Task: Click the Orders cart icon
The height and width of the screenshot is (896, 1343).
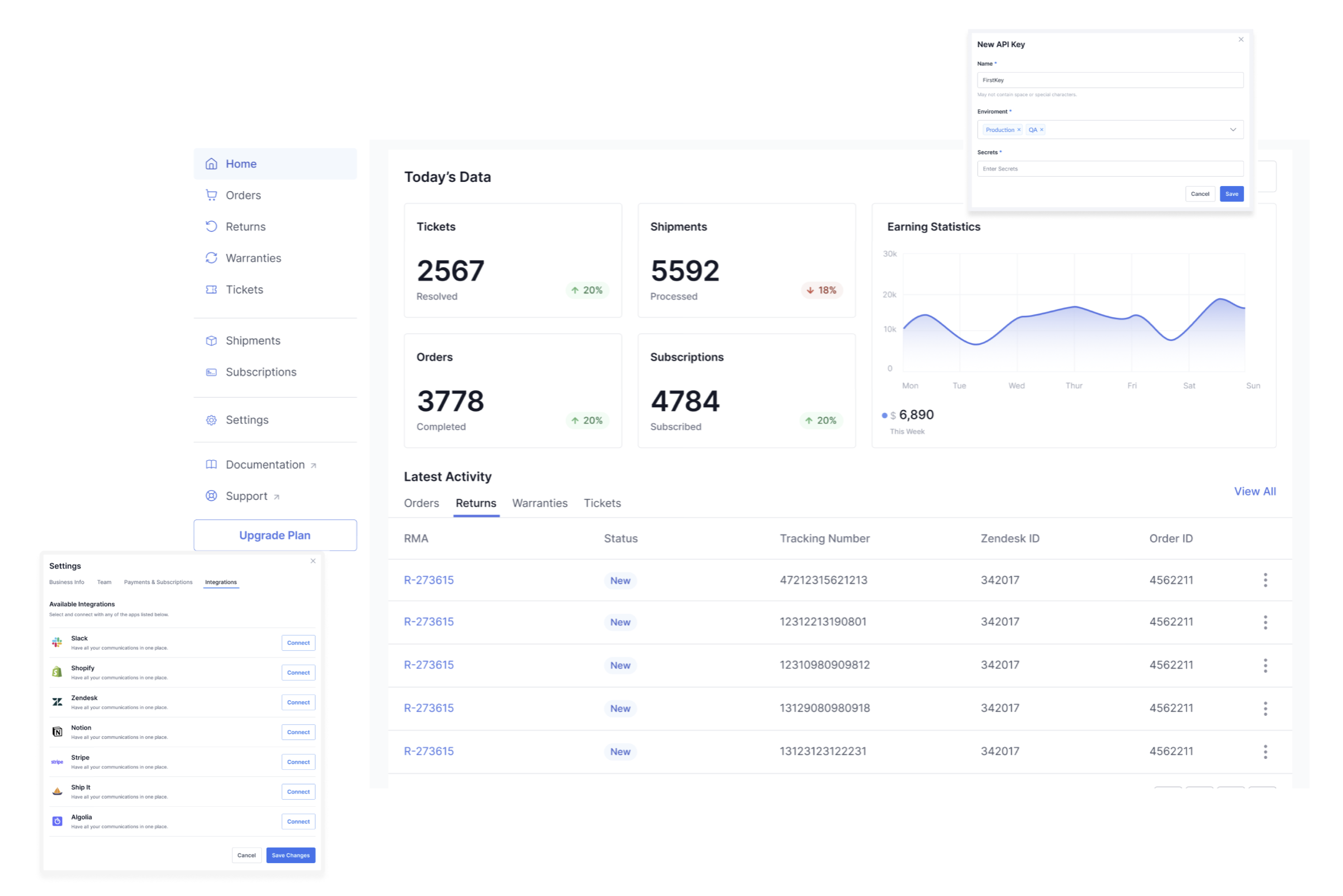Action: click(211, 195)
